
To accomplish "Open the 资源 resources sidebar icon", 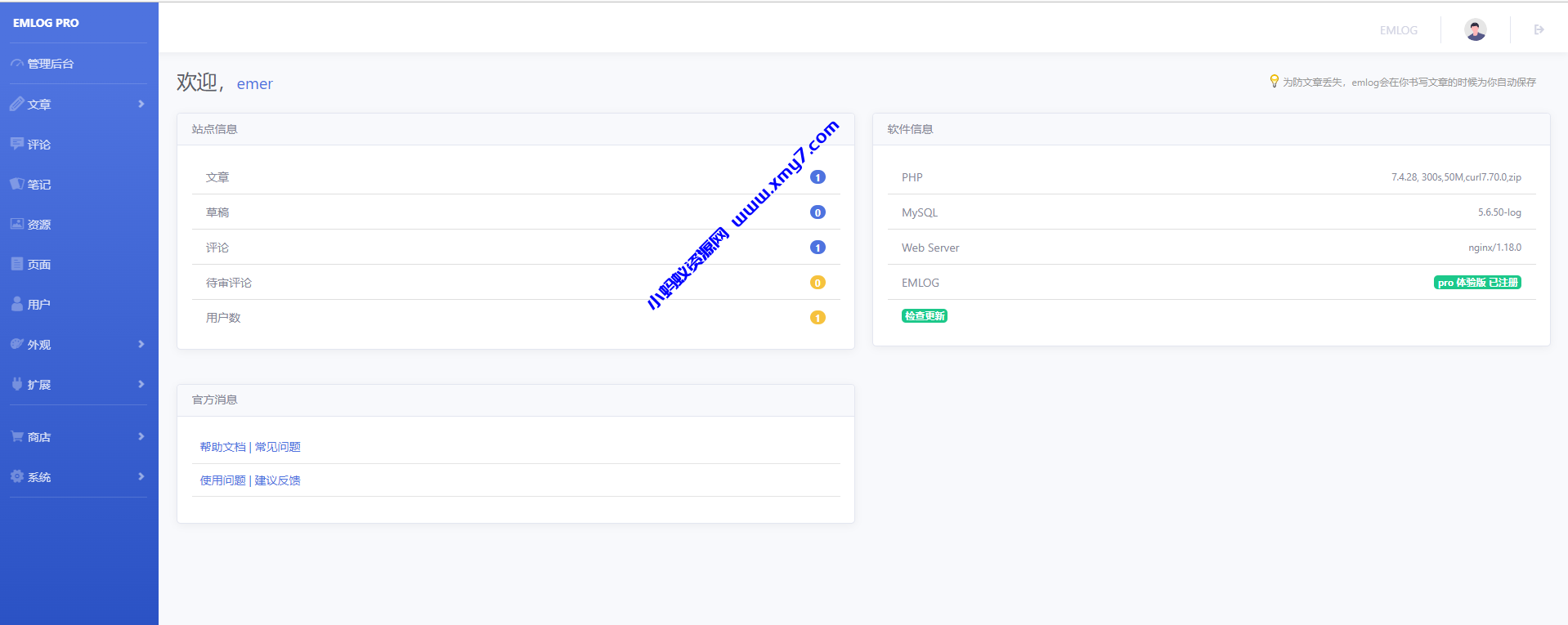I will (17, 224).
